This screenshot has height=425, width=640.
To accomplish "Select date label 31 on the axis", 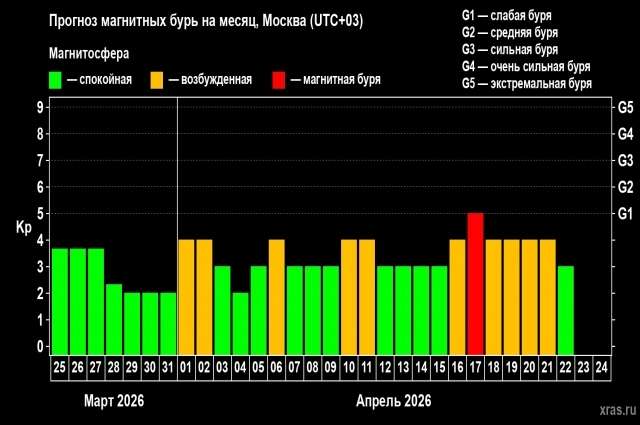I will (168, 367).
